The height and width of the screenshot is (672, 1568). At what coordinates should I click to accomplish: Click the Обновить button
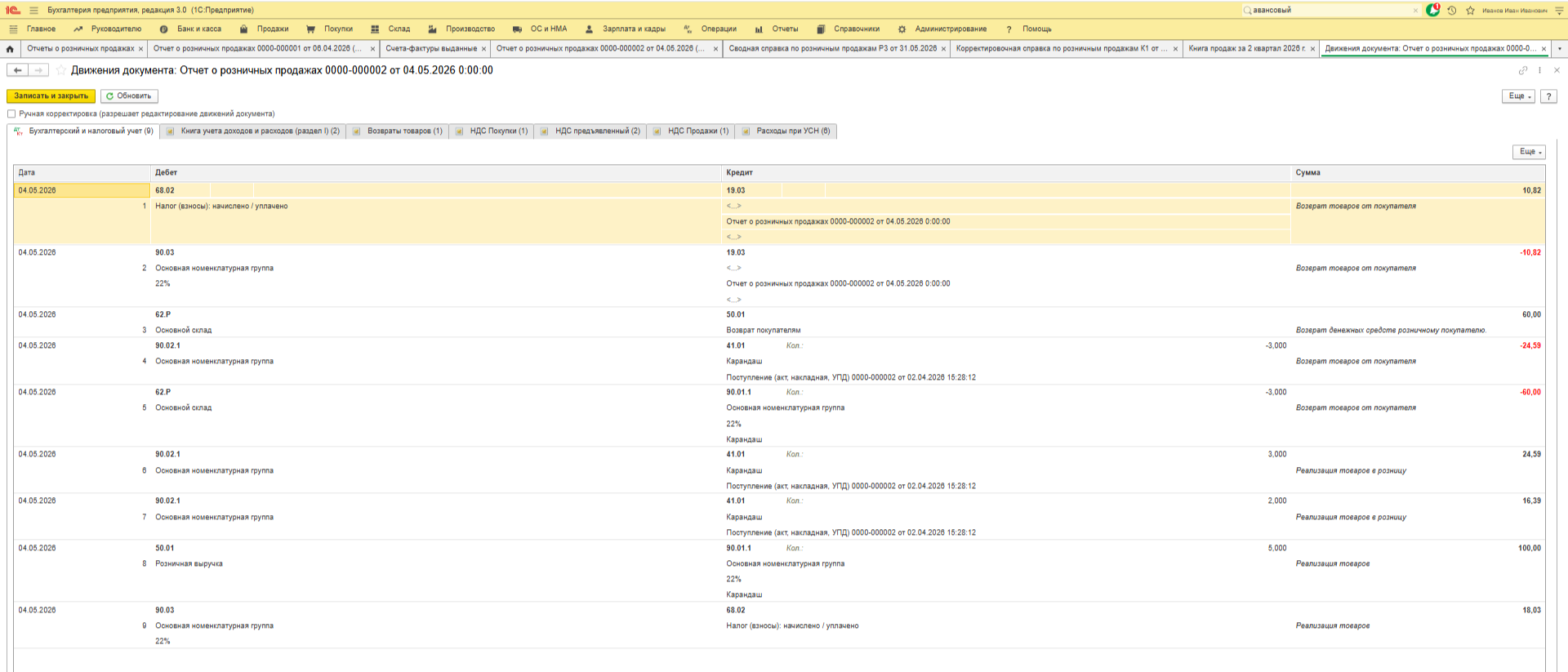[129, 96]
